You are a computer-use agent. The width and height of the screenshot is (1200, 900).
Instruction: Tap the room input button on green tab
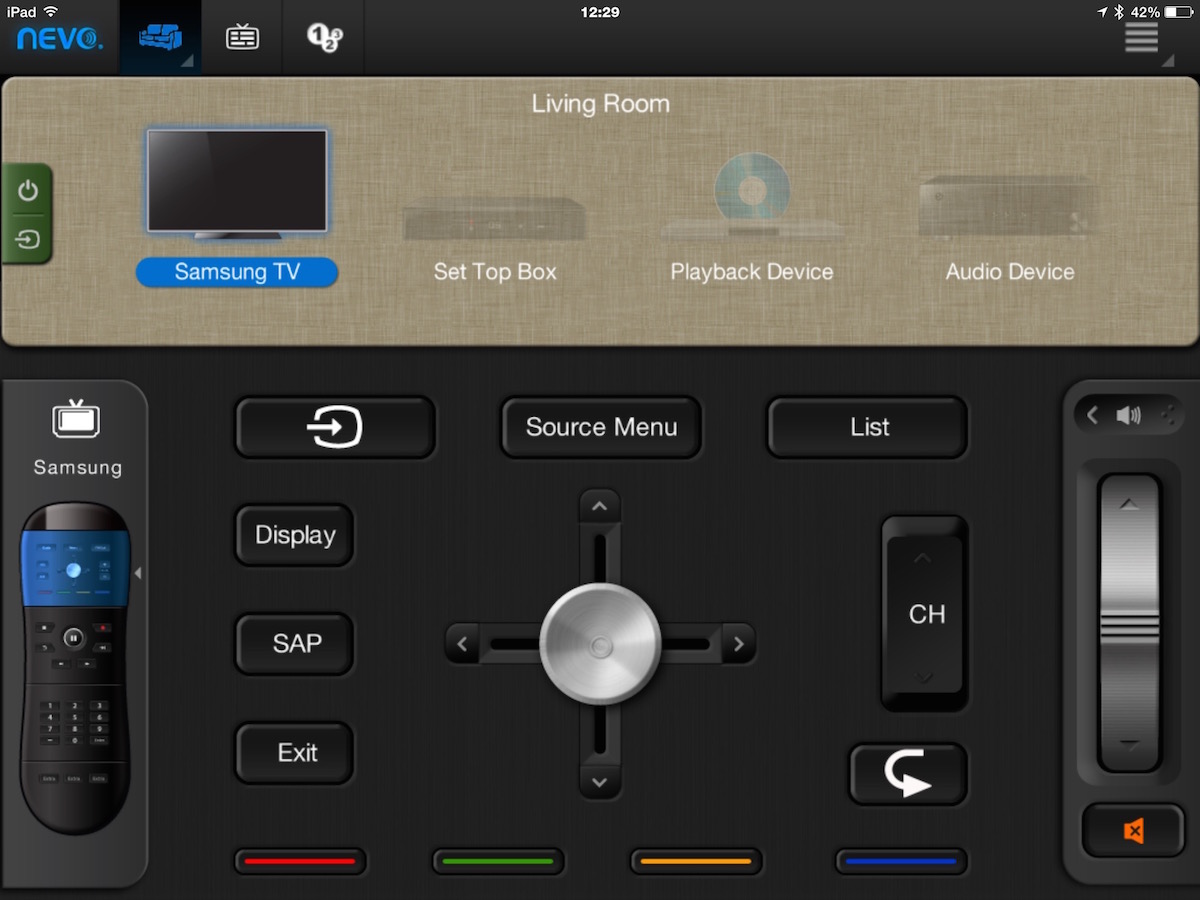point(27,240)
